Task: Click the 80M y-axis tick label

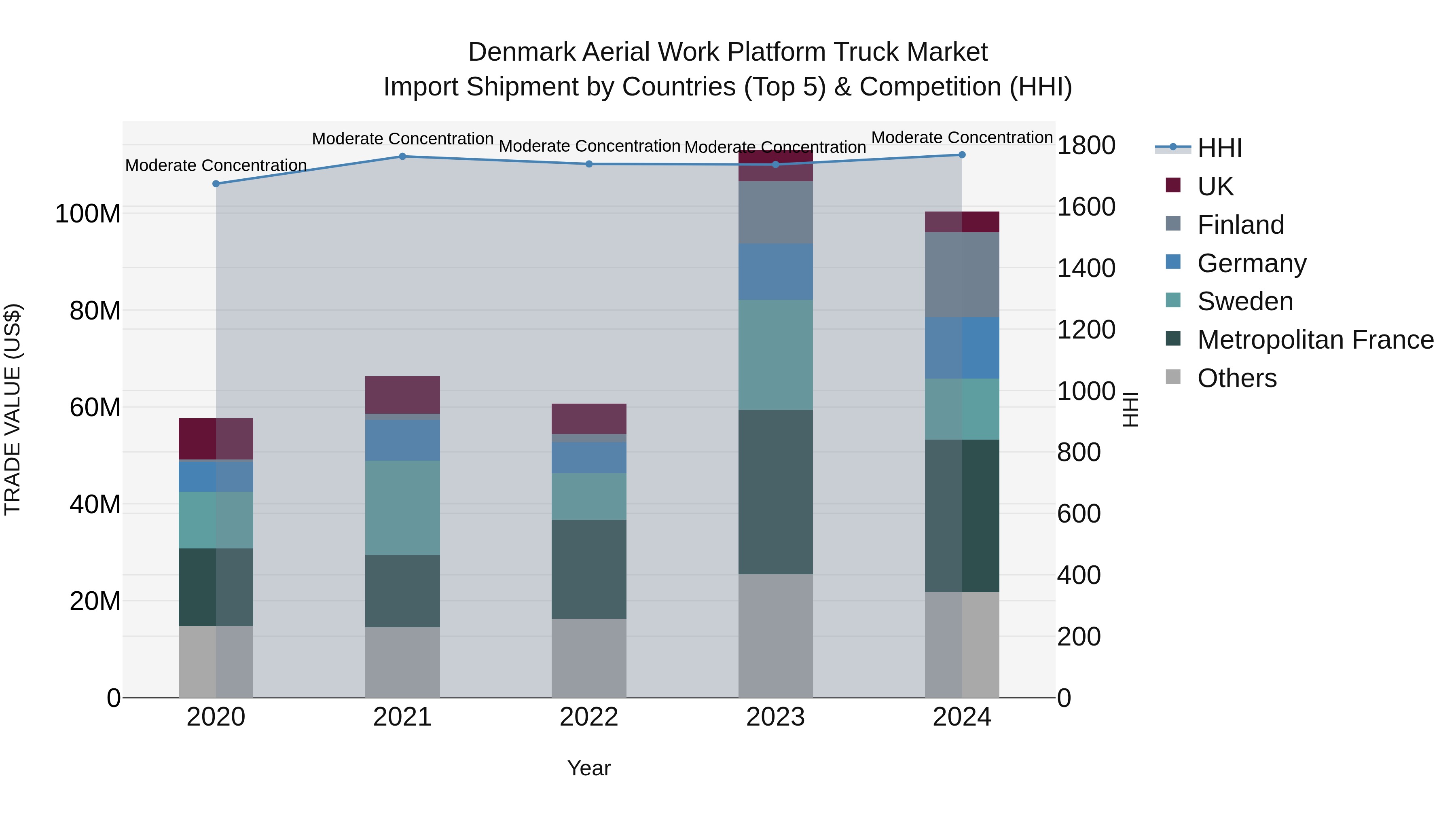Action: click(95, 311)
